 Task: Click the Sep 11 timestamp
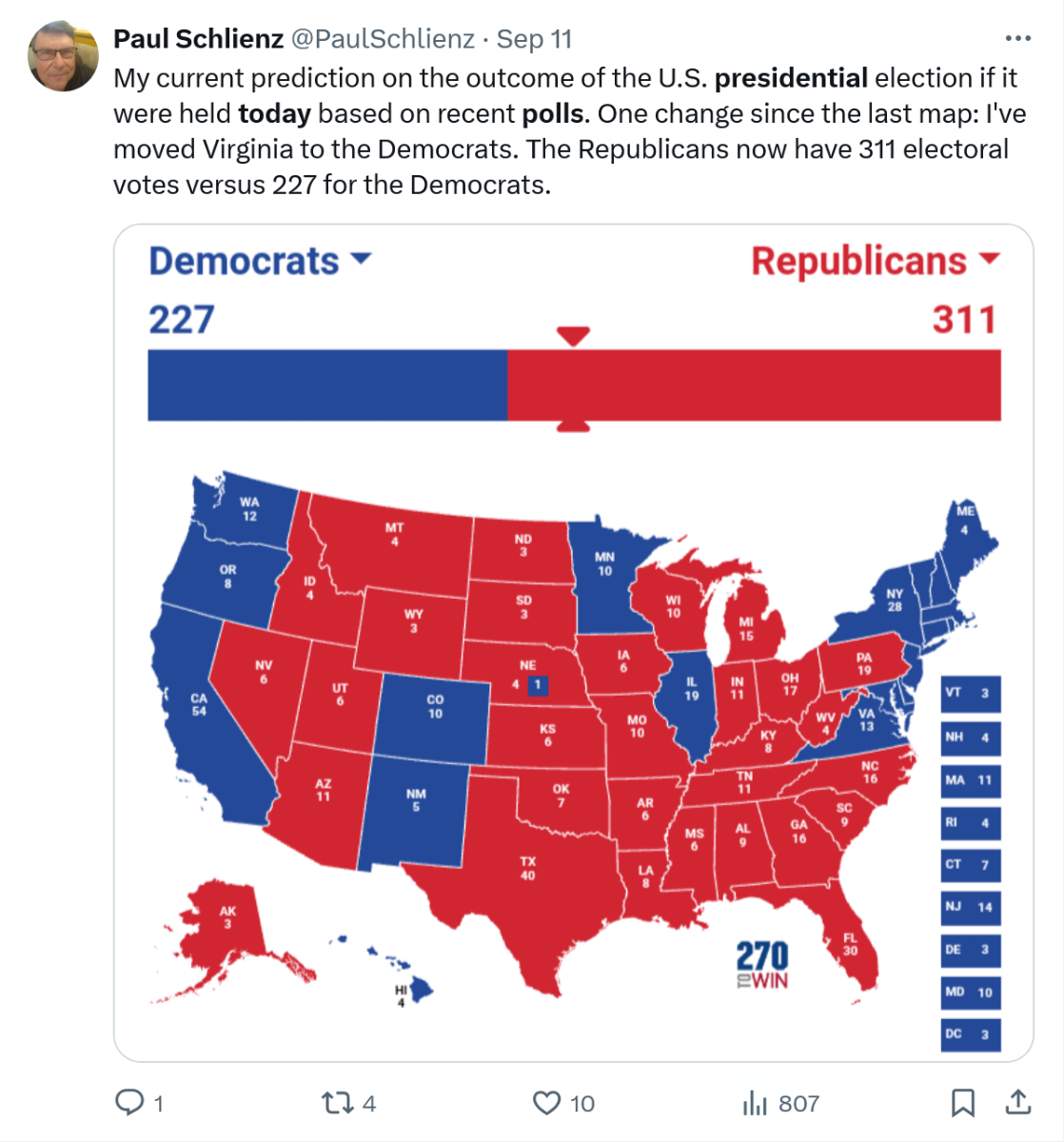534,39
